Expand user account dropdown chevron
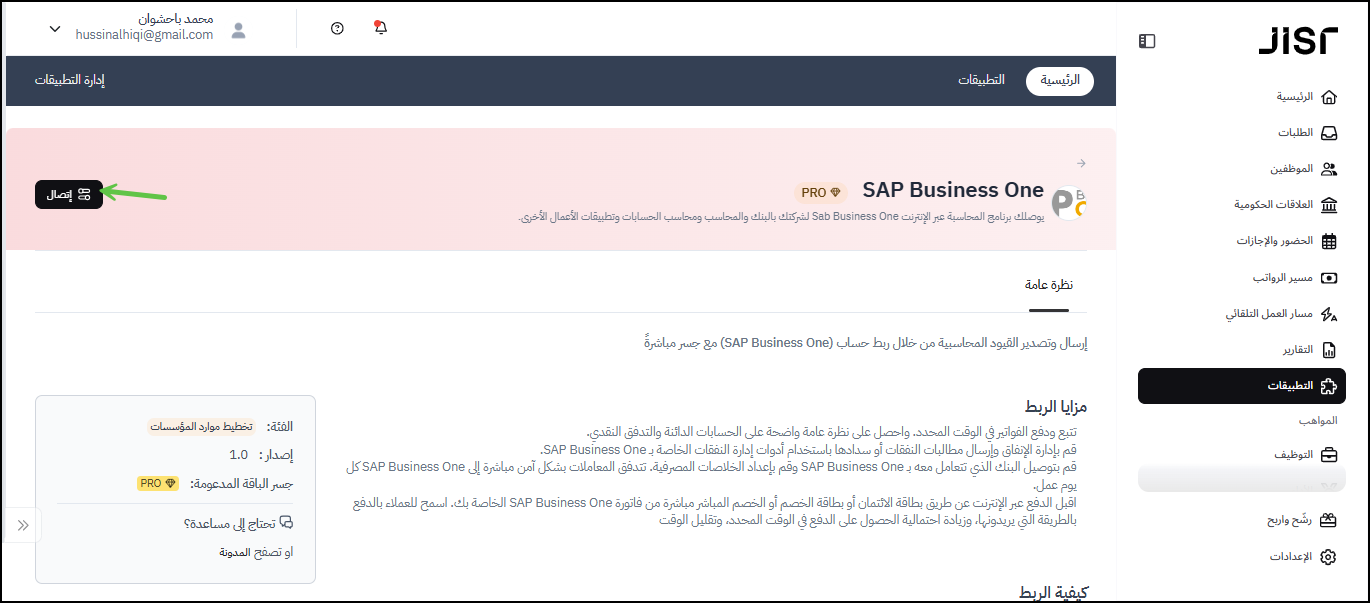The image size is (1370, 603). [x=55, y=29]
